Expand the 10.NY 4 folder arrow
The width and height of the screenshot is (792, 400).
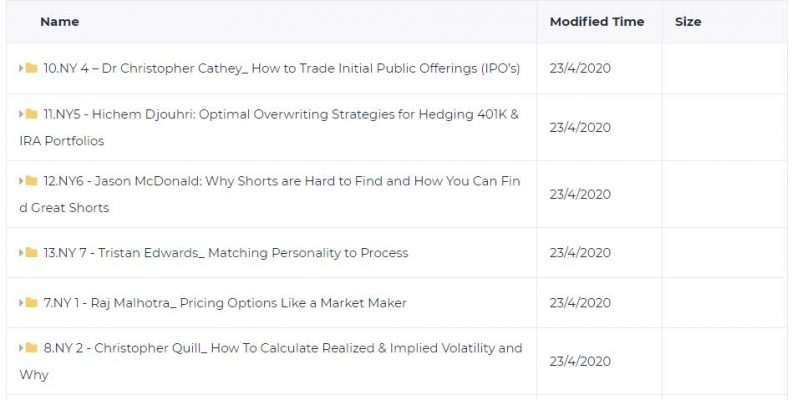pos(21,68)
